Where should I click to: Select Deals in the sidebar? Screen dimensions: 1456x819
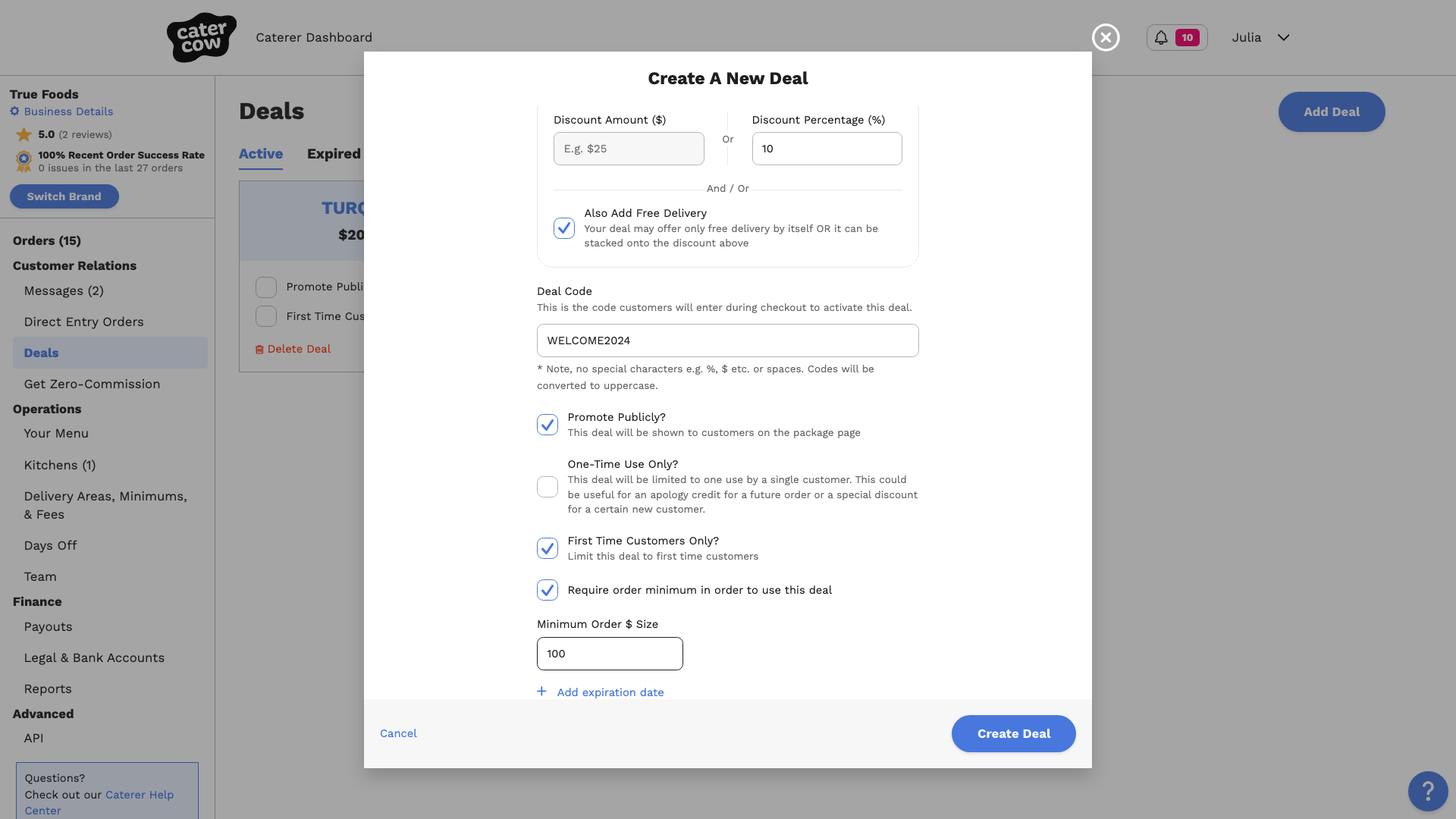[110, 353]
